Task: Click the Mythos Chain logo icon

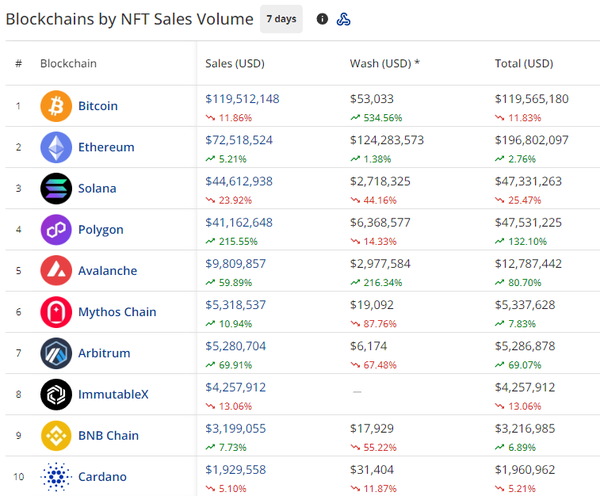Action: coord(56,312)
